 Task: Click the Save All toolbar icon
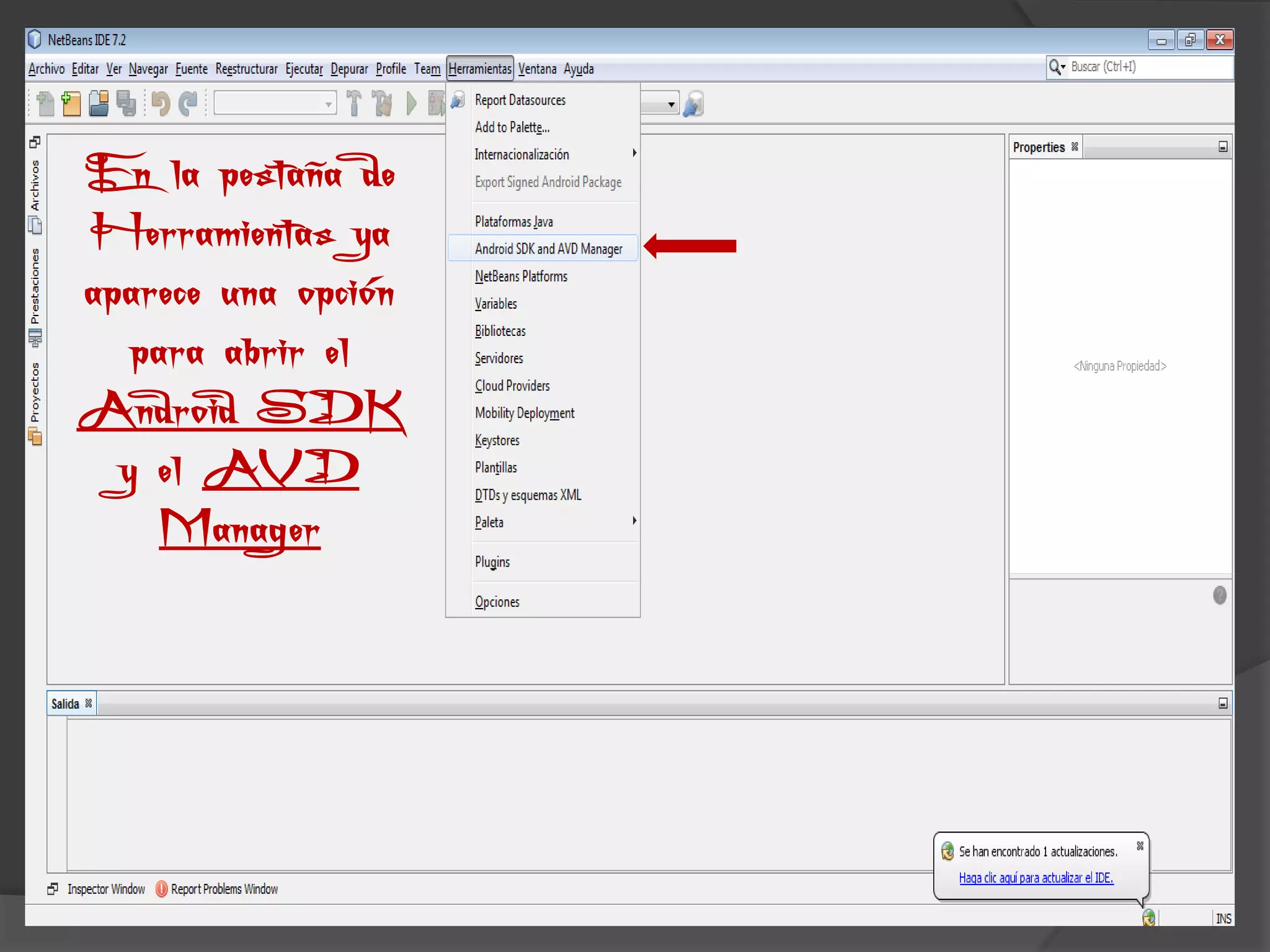coord(126,104)
